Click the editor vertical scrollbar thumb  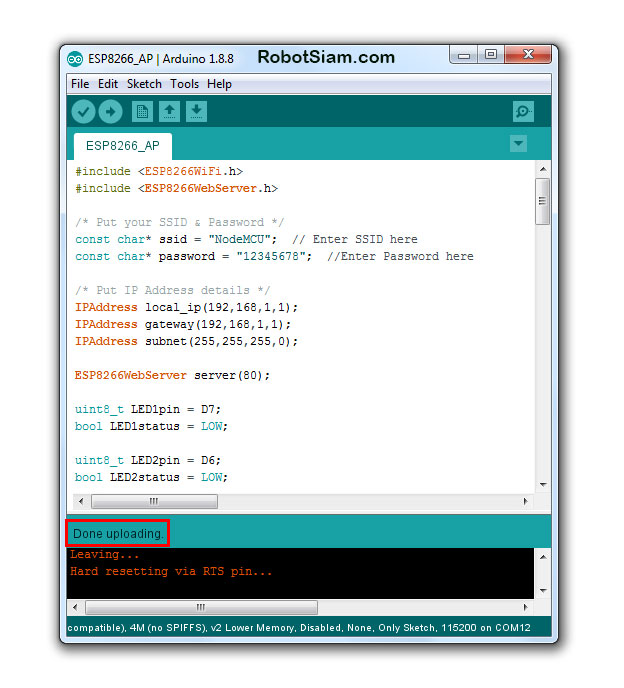point(543,201)
